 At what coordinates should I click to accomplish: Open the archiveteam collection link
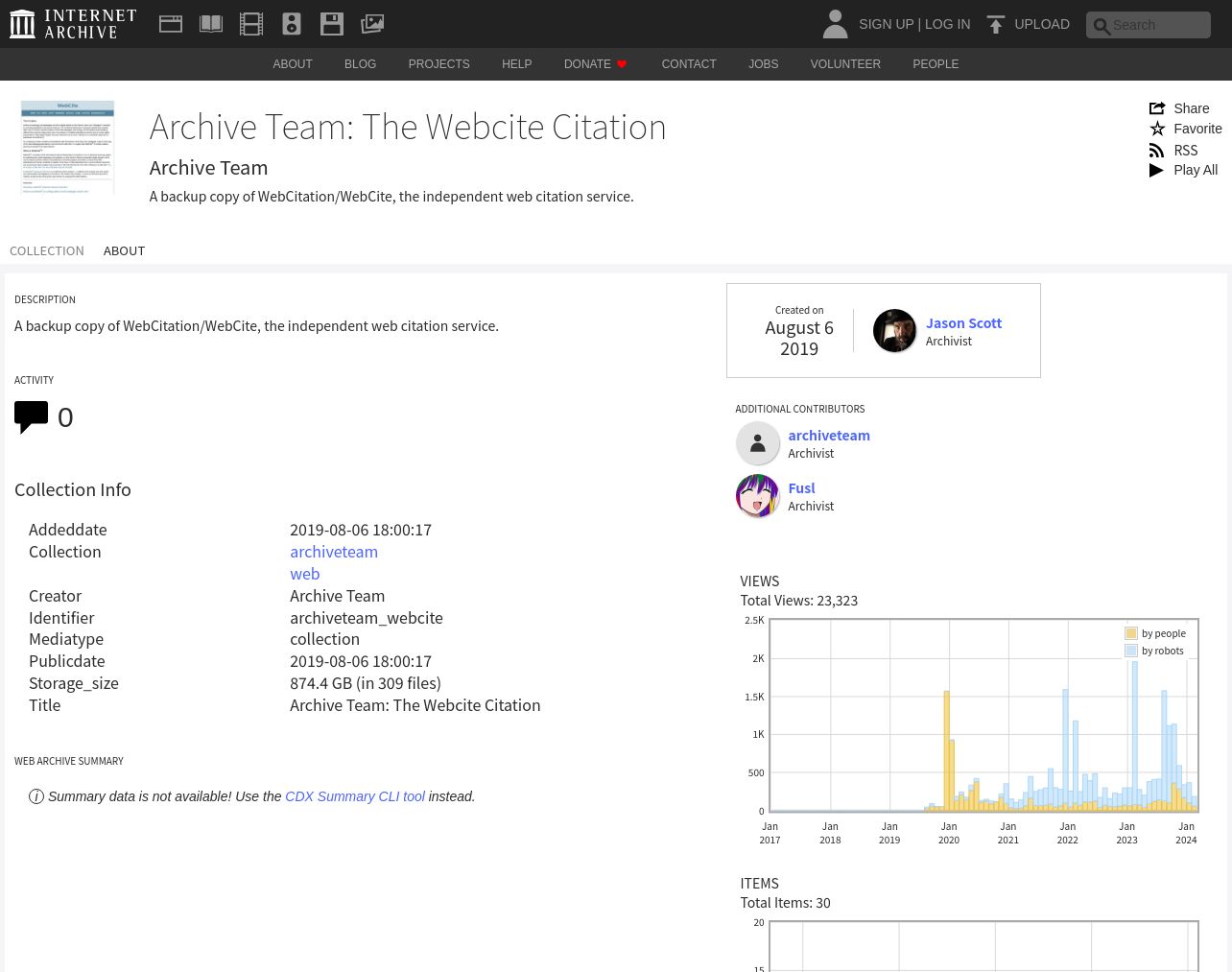point(334,552)
